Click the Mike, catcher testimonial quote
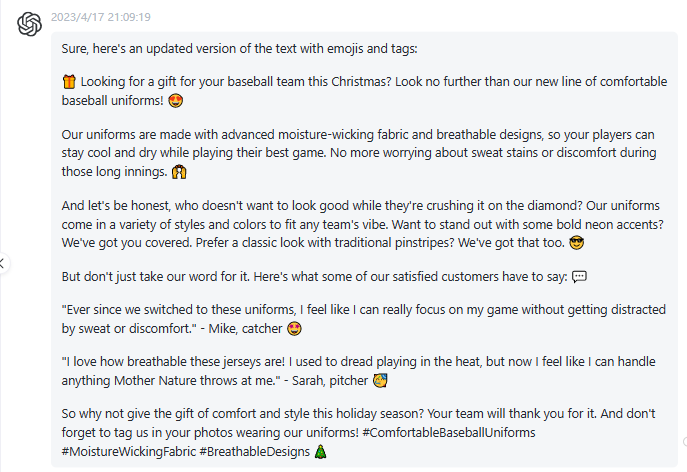Viewport: 687px width, 472px height. coord(364,319)
